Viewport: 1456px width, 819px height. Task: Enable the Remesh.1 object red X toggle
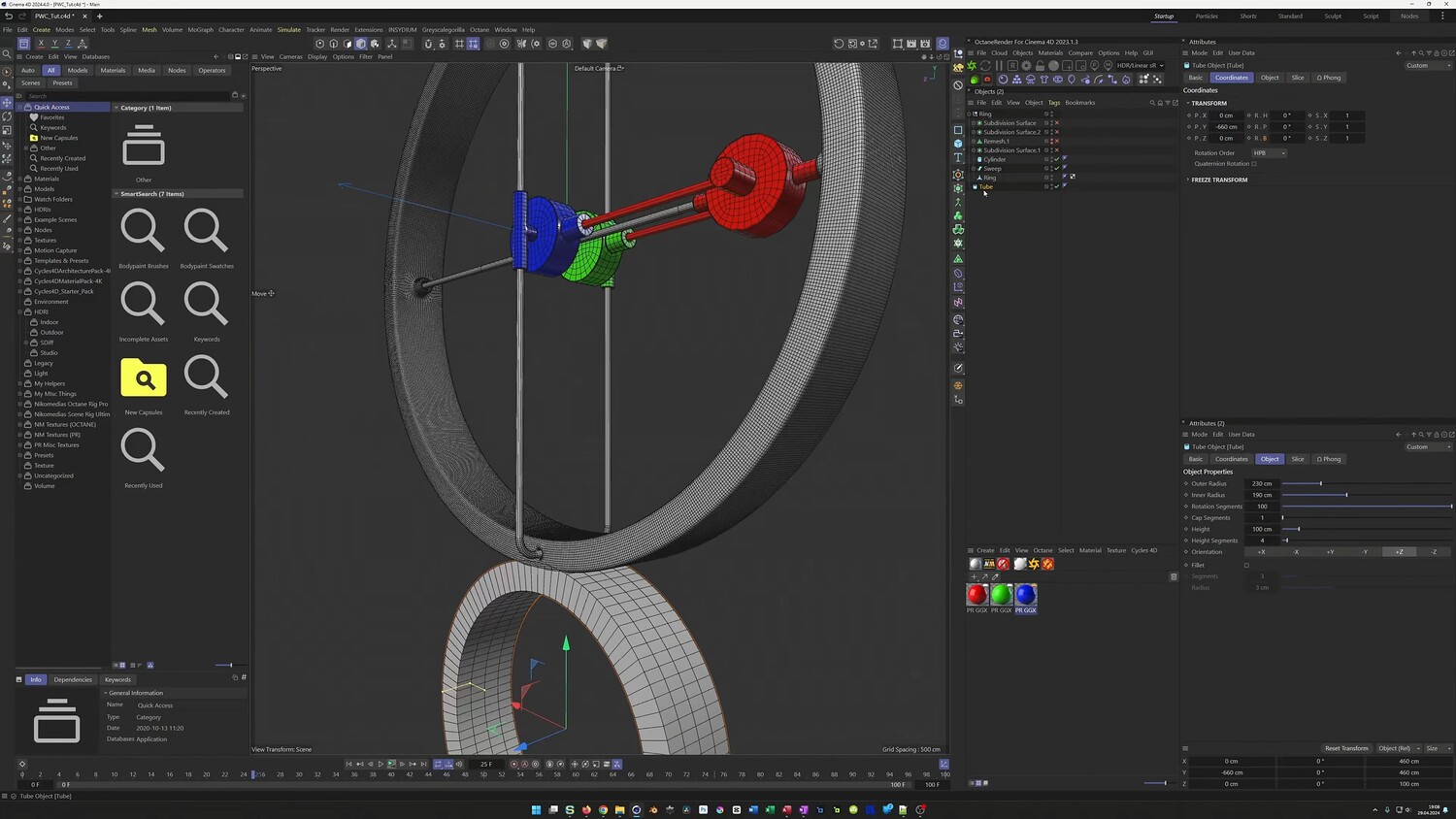point(1057,142)
